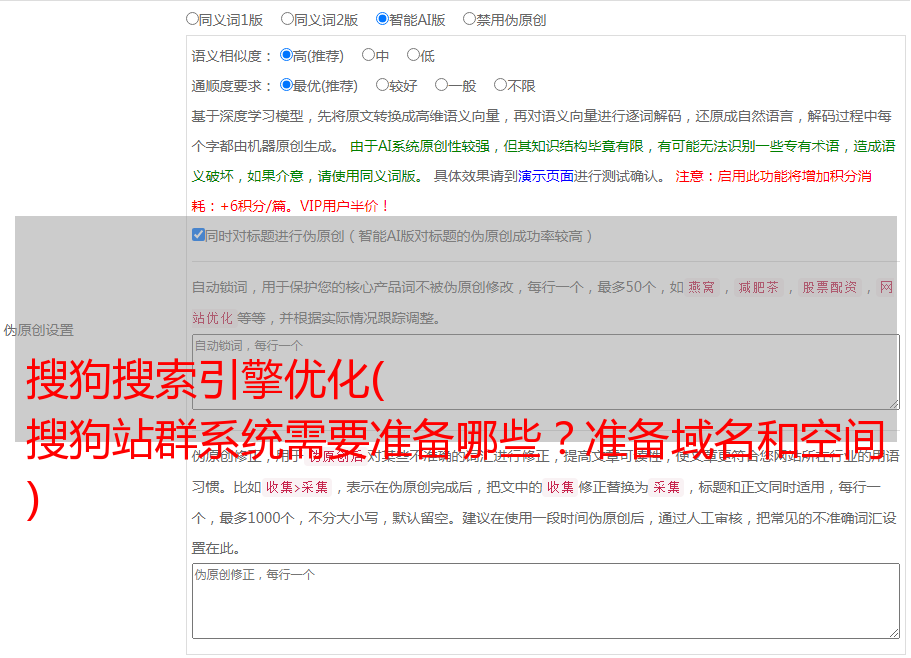
Task: Click the 收集>采集 example rule
Action: click(x=297, y=487)
